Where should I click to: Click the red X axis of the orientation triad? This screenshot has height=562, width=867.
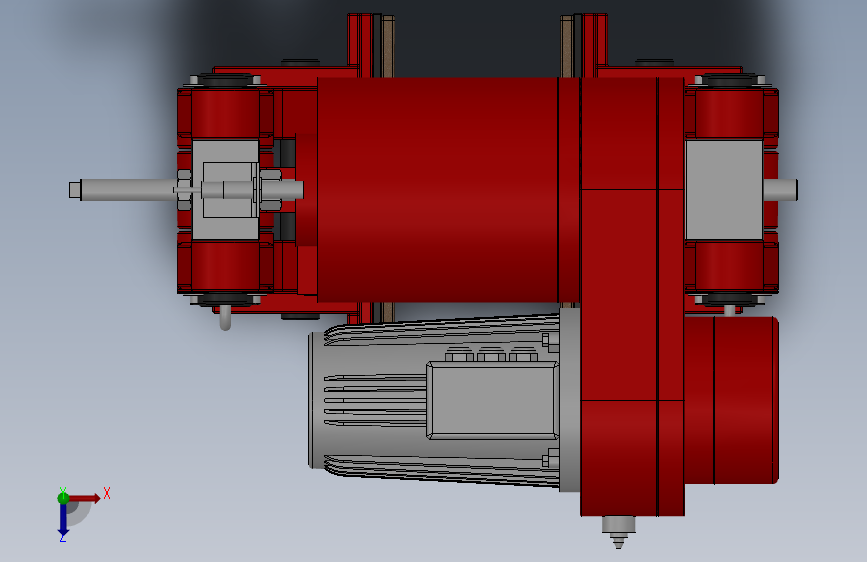point(85,498)
